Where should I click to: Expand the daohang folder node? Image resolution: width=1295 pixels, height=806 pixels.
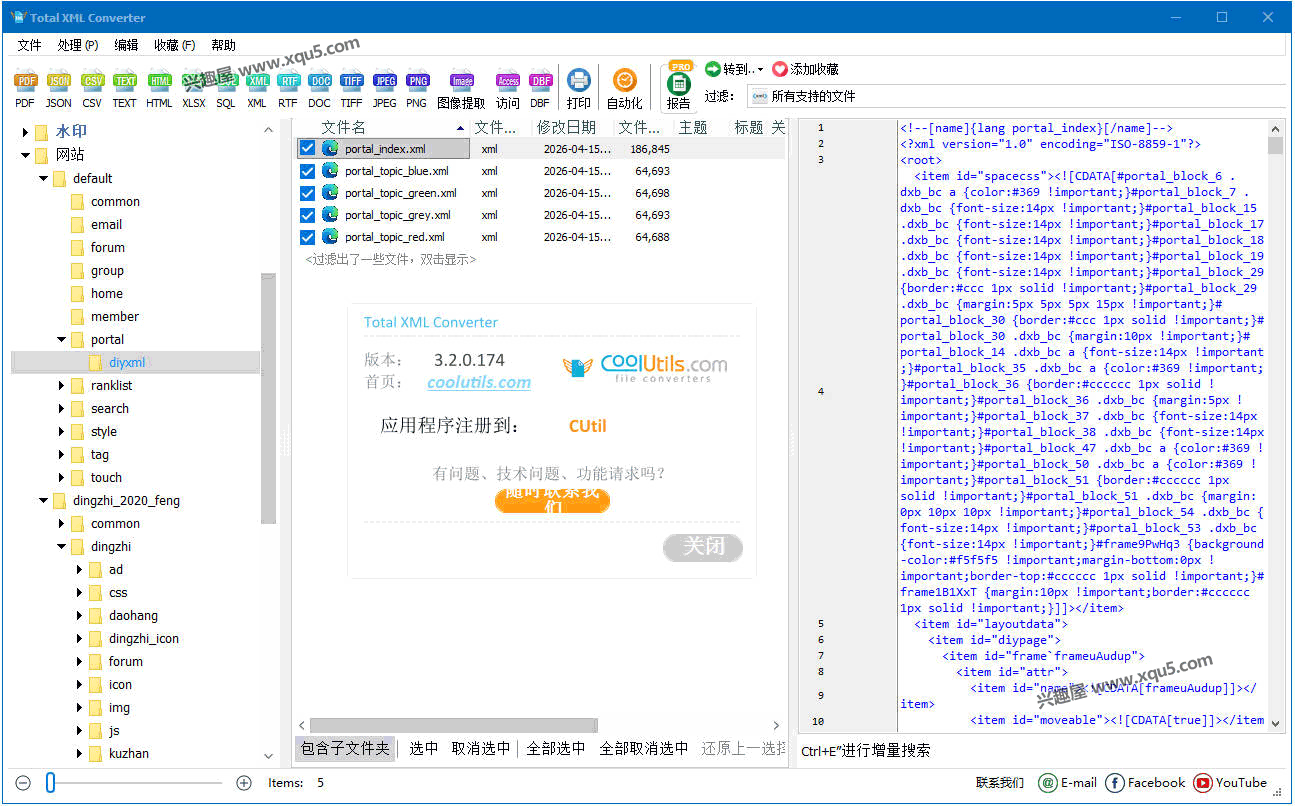click(x=80, y=615)
